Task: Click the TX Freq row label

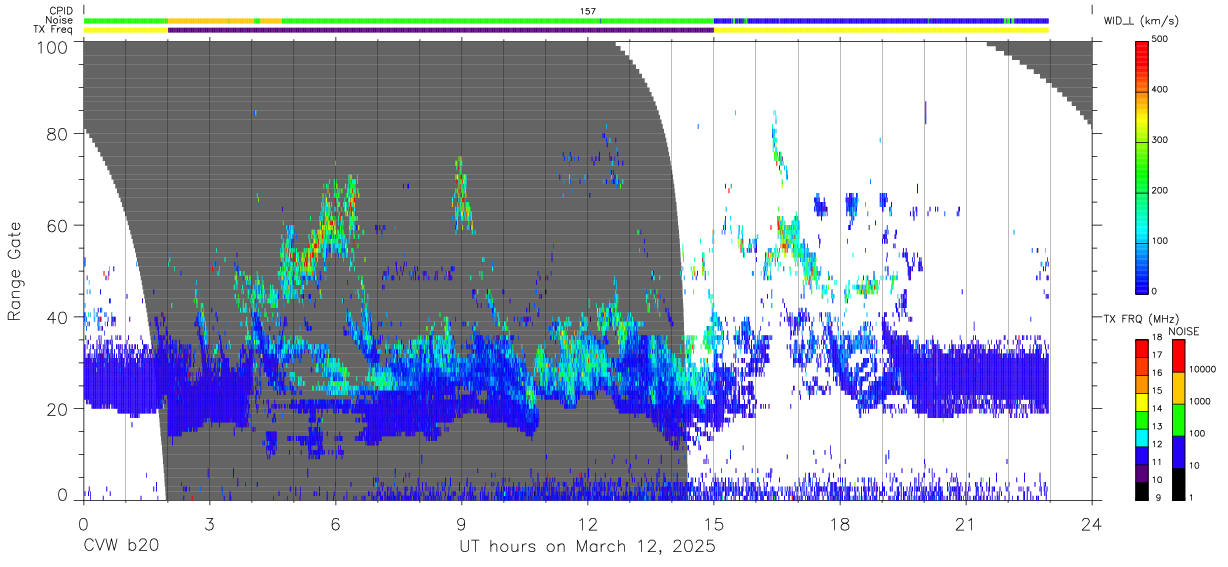Action: tap(53, 30)
